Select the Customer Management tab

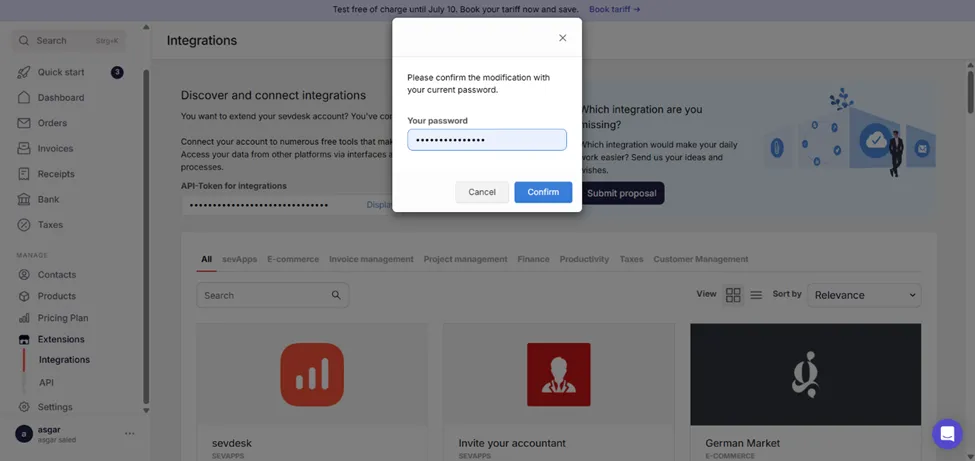(x=701, y=259)
